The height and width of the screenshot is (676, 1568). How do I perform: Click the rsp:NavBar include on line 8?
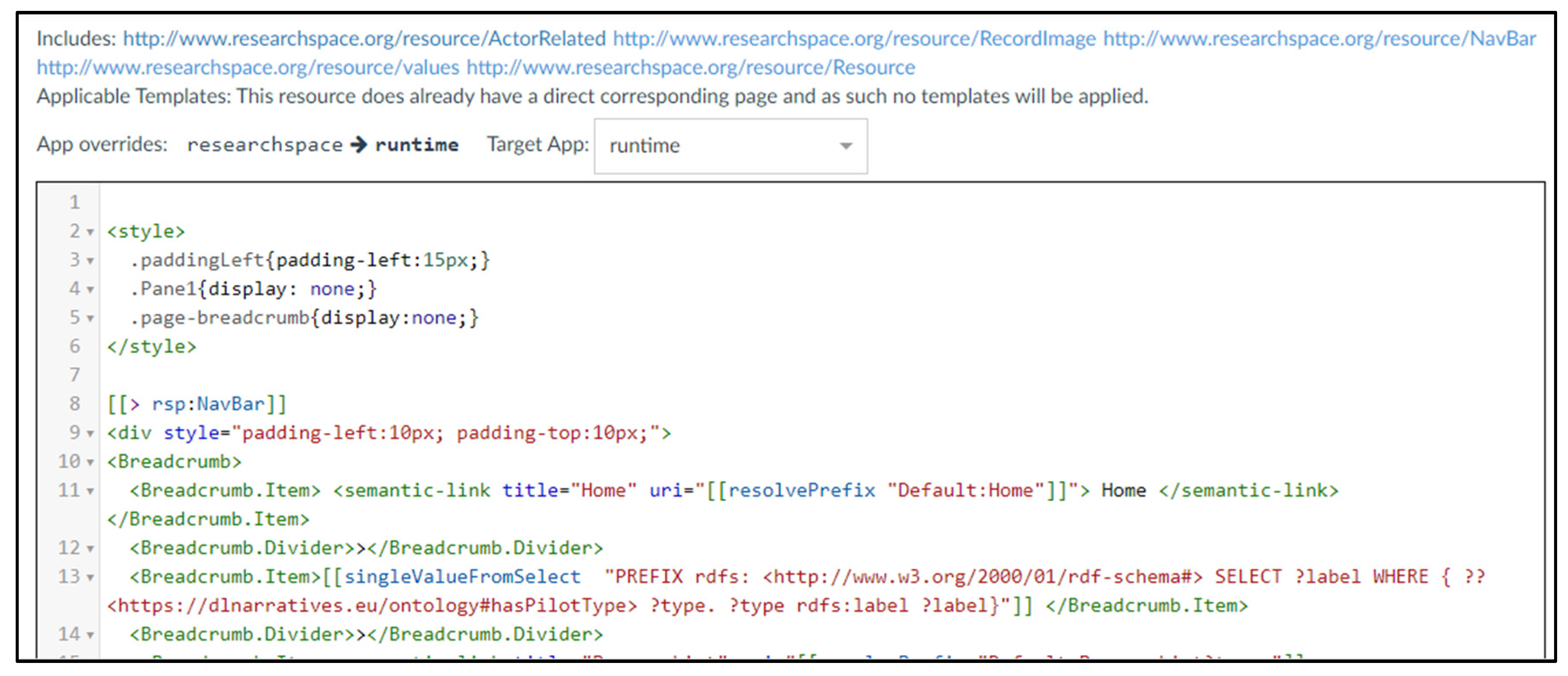click(207, 405)
